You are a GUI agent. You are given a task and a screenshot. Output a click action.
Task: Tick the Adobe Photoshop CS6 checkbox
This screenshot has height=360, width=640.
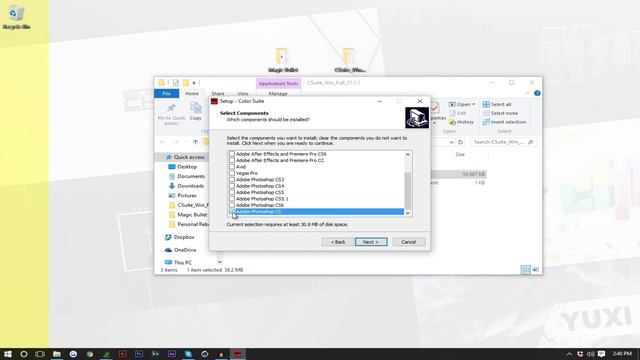[232, 205]
